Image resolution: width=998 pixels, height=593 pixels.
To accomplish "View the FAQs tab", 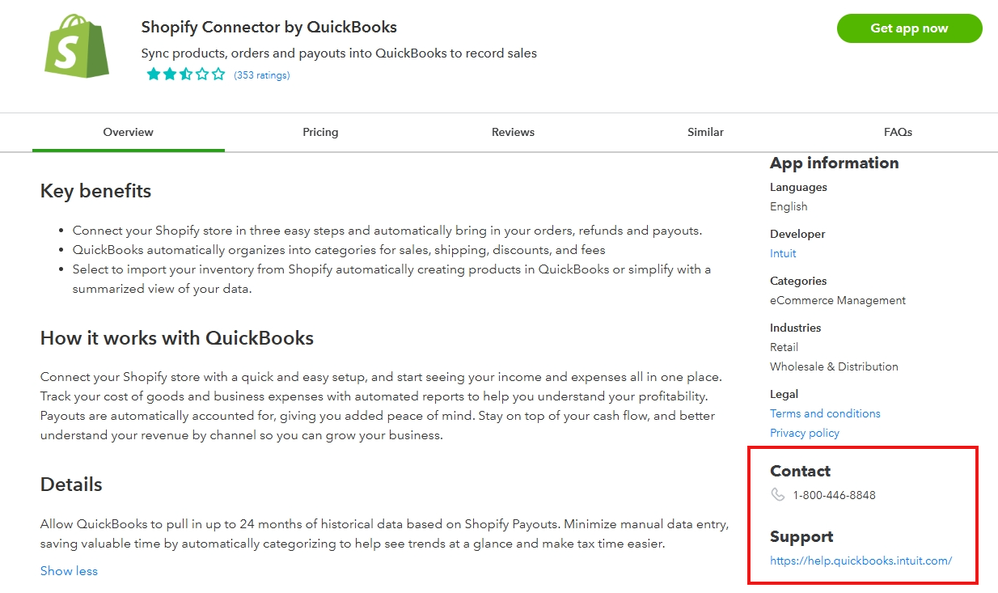I will (898, 132).
